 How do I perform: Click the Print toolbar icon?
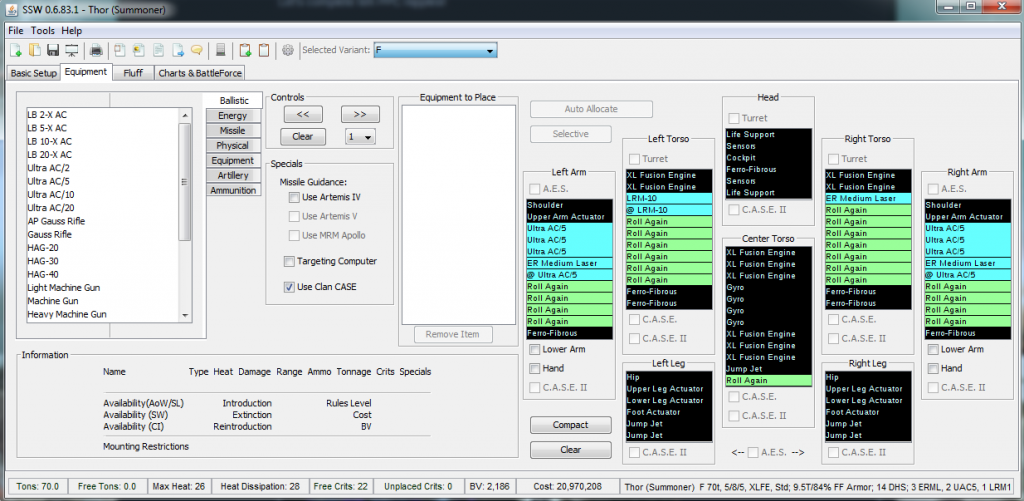(96, 50)
